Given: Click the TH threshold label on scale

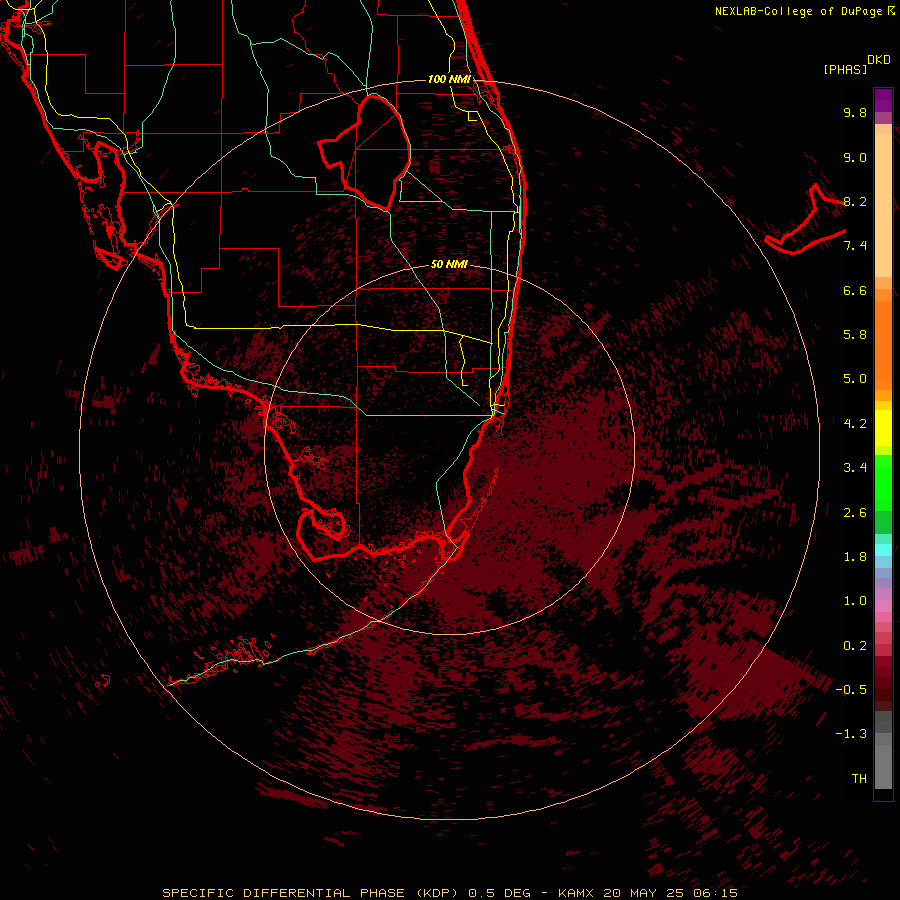Looking at the screenshot, I should (859, 779).
